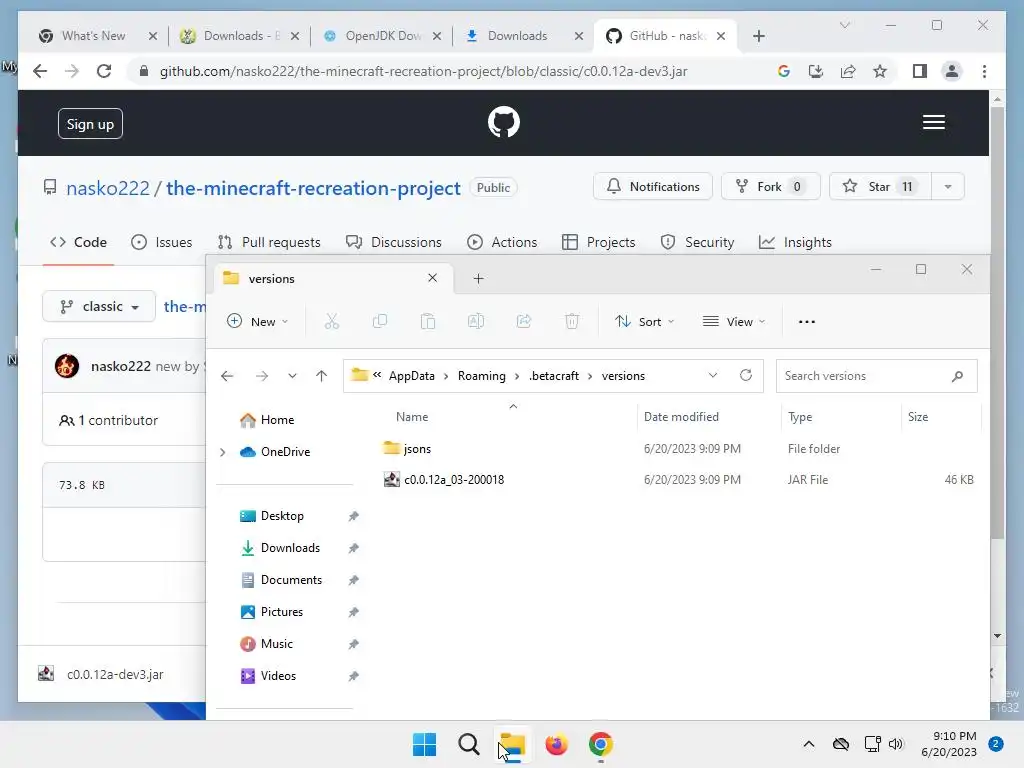
Task: Open the Actions tab
Action: [502, 242]
